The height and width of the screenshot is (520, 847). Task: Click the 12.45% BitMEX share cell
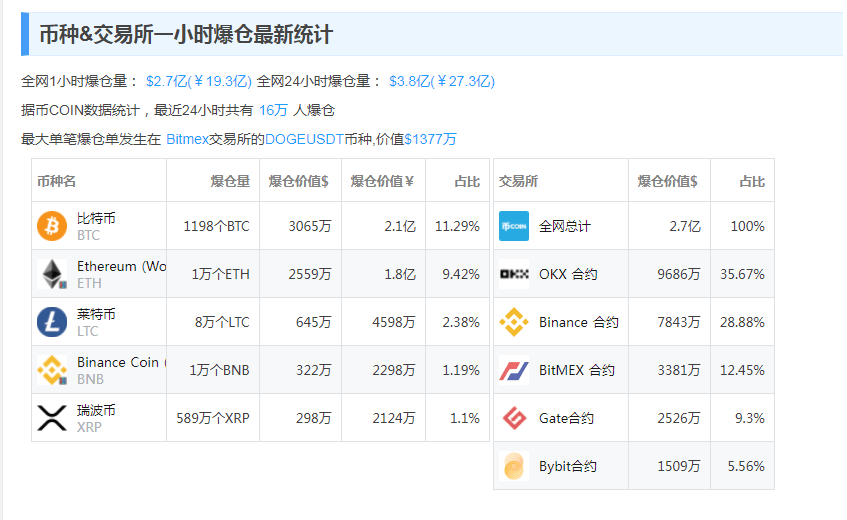[742, 370]
